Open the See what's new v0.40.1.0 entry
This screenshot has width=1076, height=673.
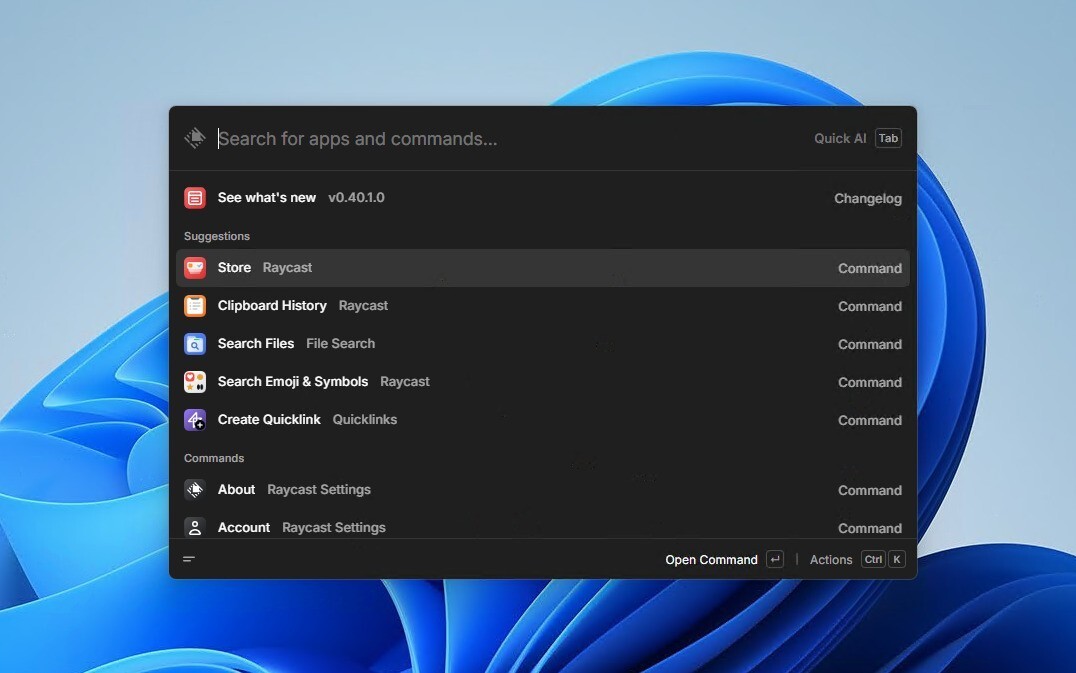tap(542, 198)
